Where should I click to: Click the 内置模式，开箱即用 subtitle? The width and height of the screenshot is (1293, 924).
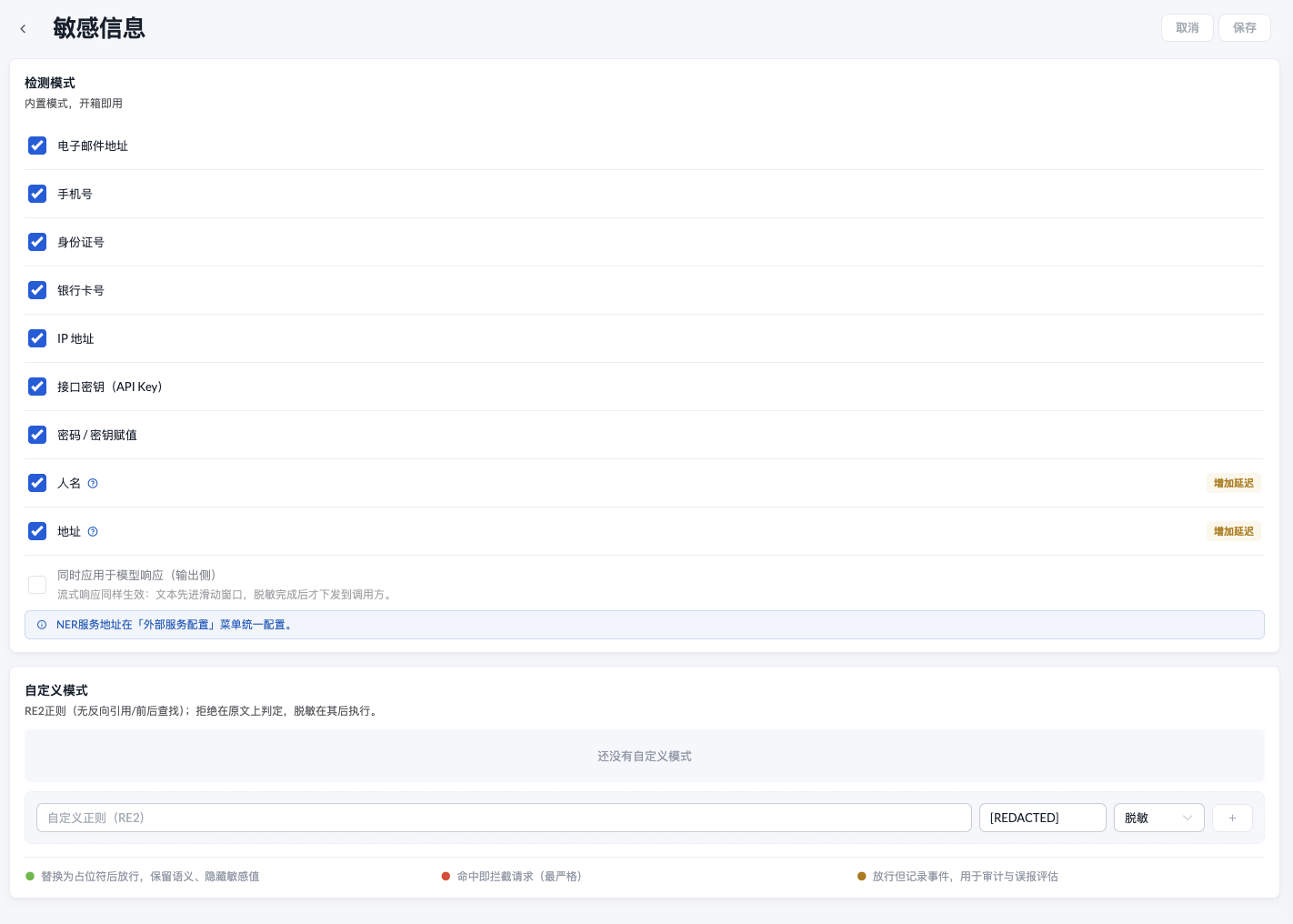(x=74, y=104)
